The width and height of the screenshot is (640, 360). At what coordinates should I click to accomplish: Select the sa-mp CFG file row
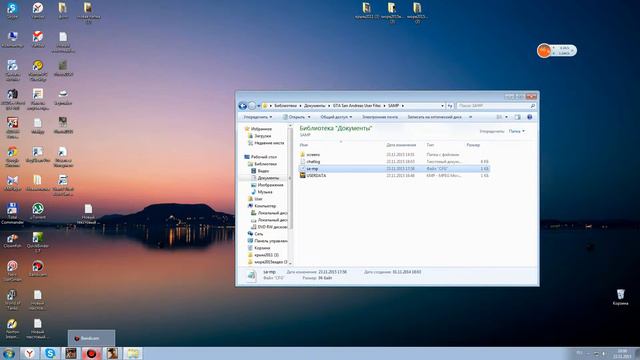pyautogui.click(x=394, y=169)
